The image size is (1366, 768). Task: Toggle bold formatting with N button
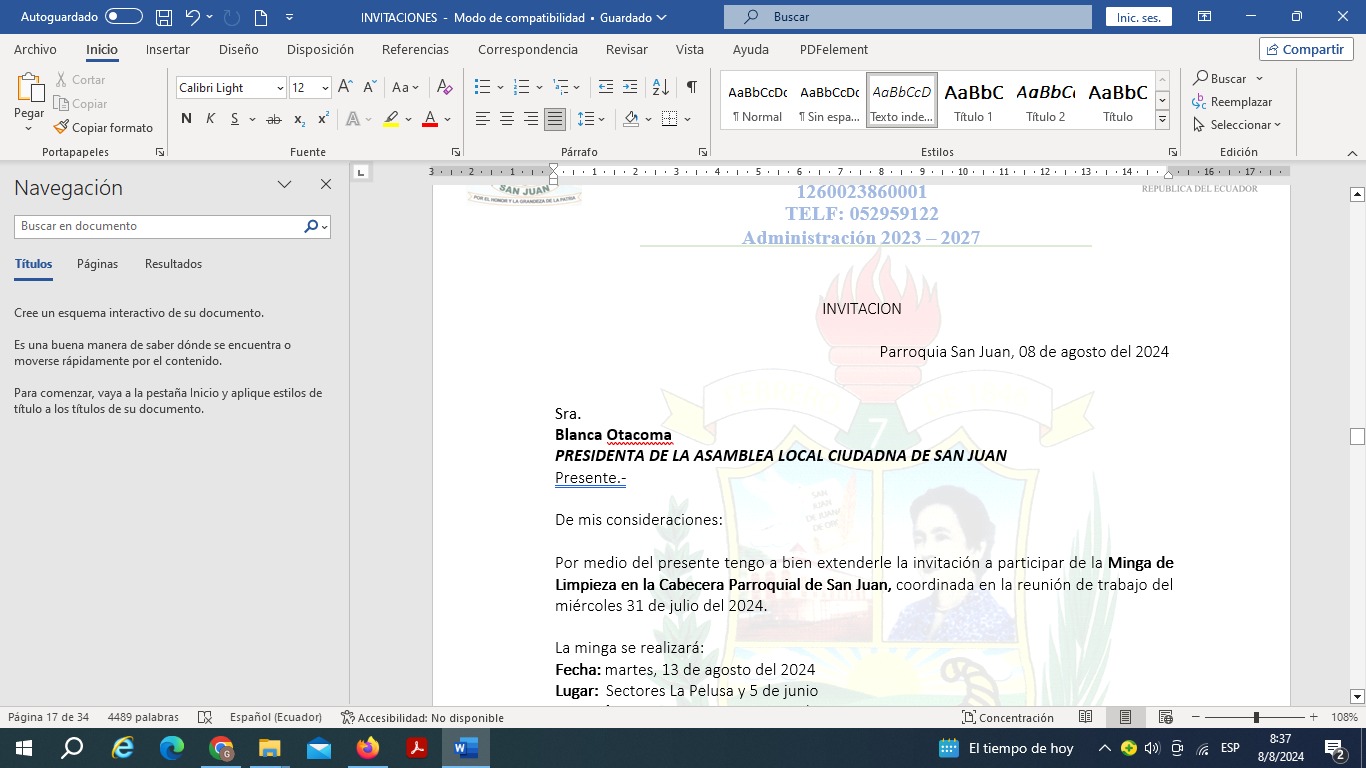[x=186, y=119]
